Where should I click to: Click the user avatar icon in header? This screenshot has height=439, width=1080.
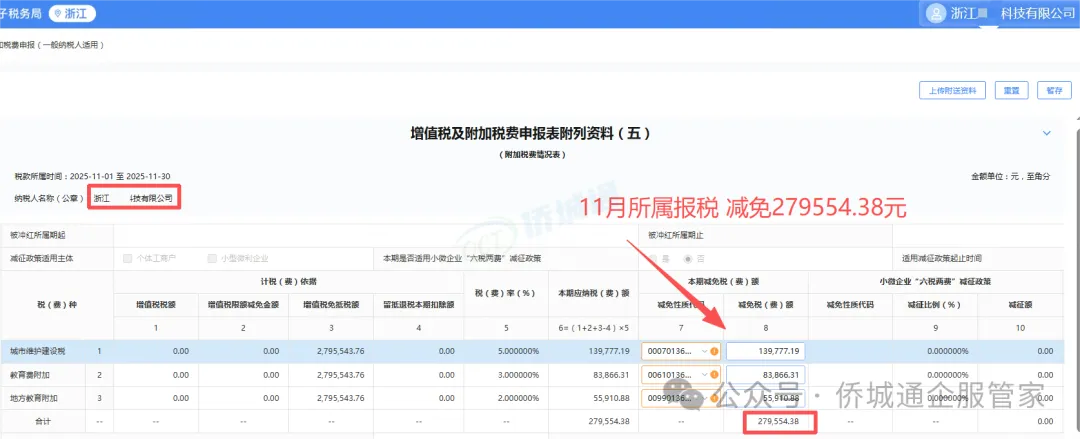tap(936, 13)
